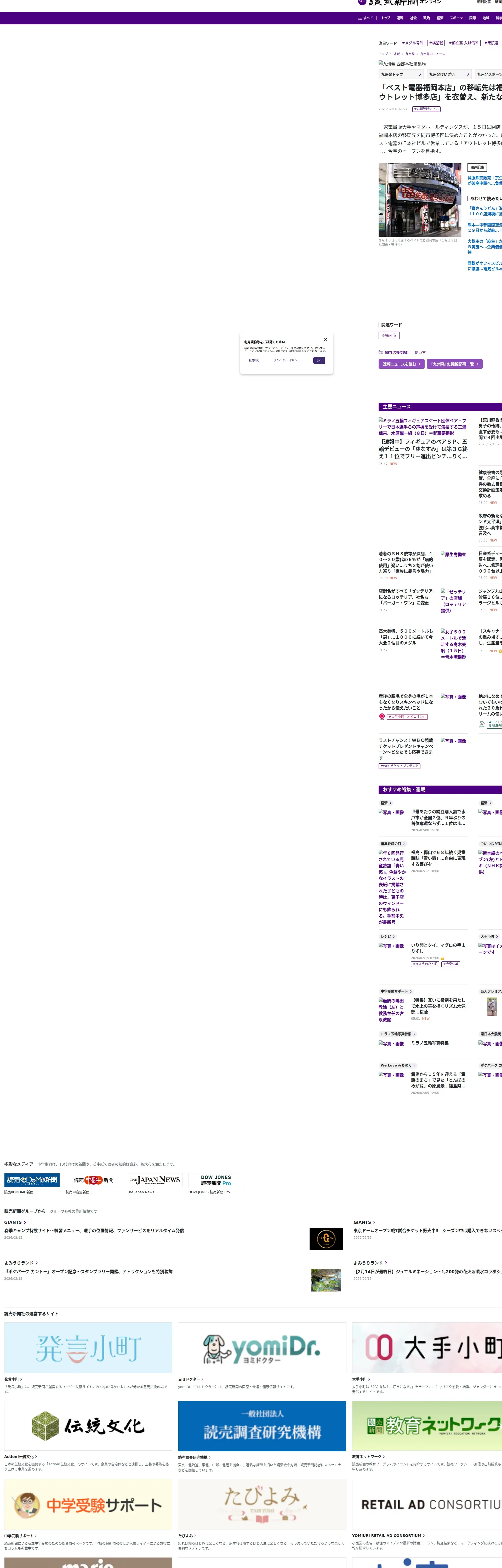Expand the 九州発けいざい chevron tab
This screenshot has height=1568, width=502.
click(468, 74)
